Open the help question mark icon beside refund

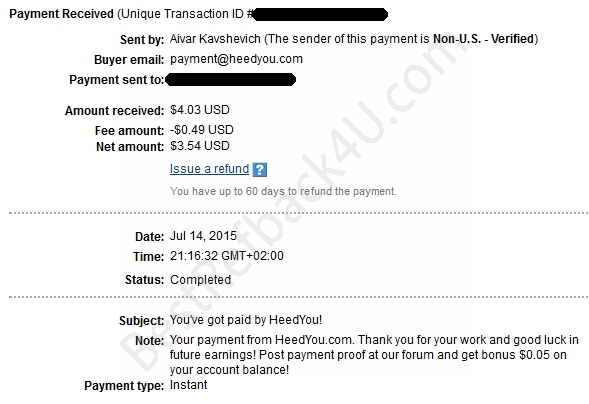coord(260,169)
